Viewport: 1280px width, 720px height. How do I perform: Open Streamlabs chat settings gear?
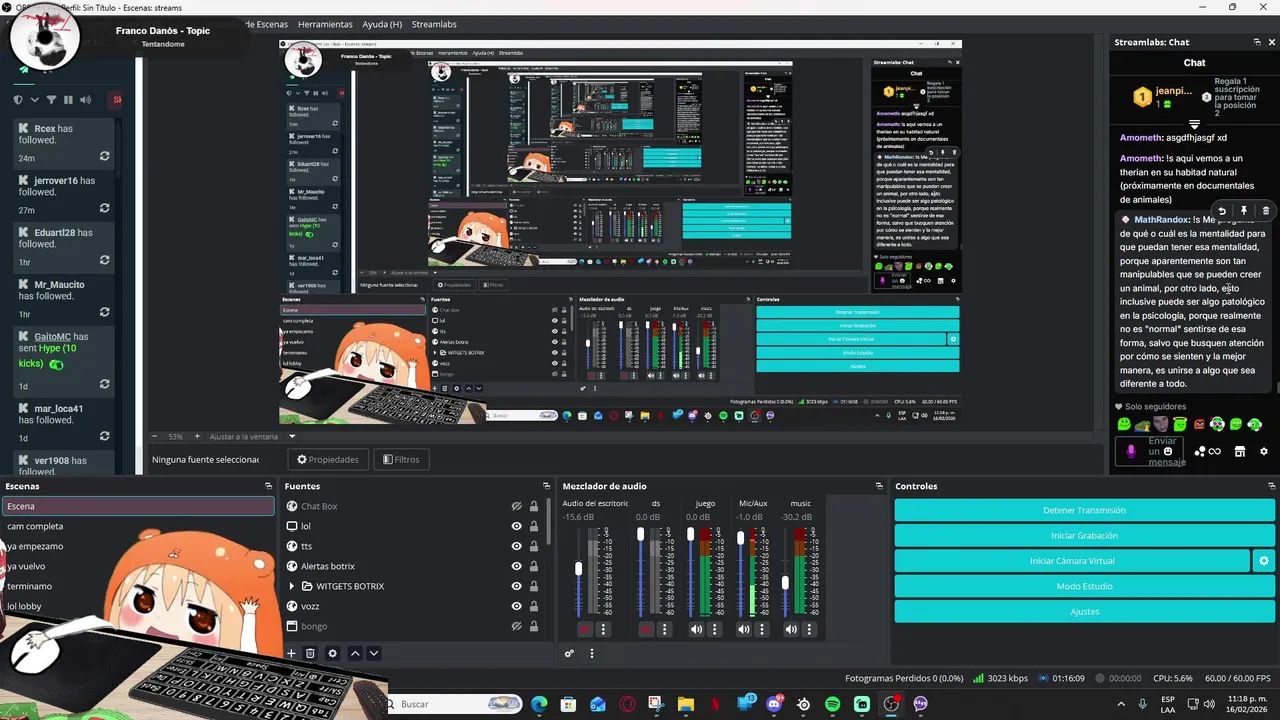pos(1264,451)
